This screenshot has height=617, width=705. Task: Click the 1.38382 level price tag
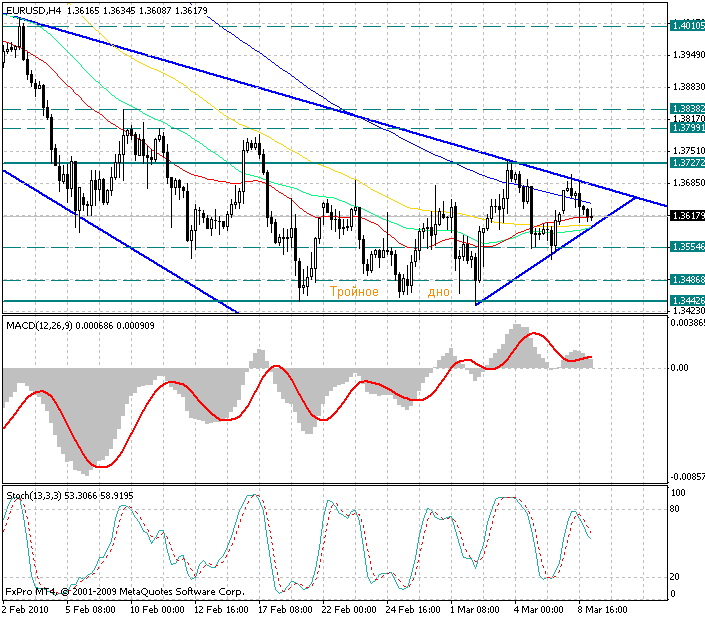687,109
